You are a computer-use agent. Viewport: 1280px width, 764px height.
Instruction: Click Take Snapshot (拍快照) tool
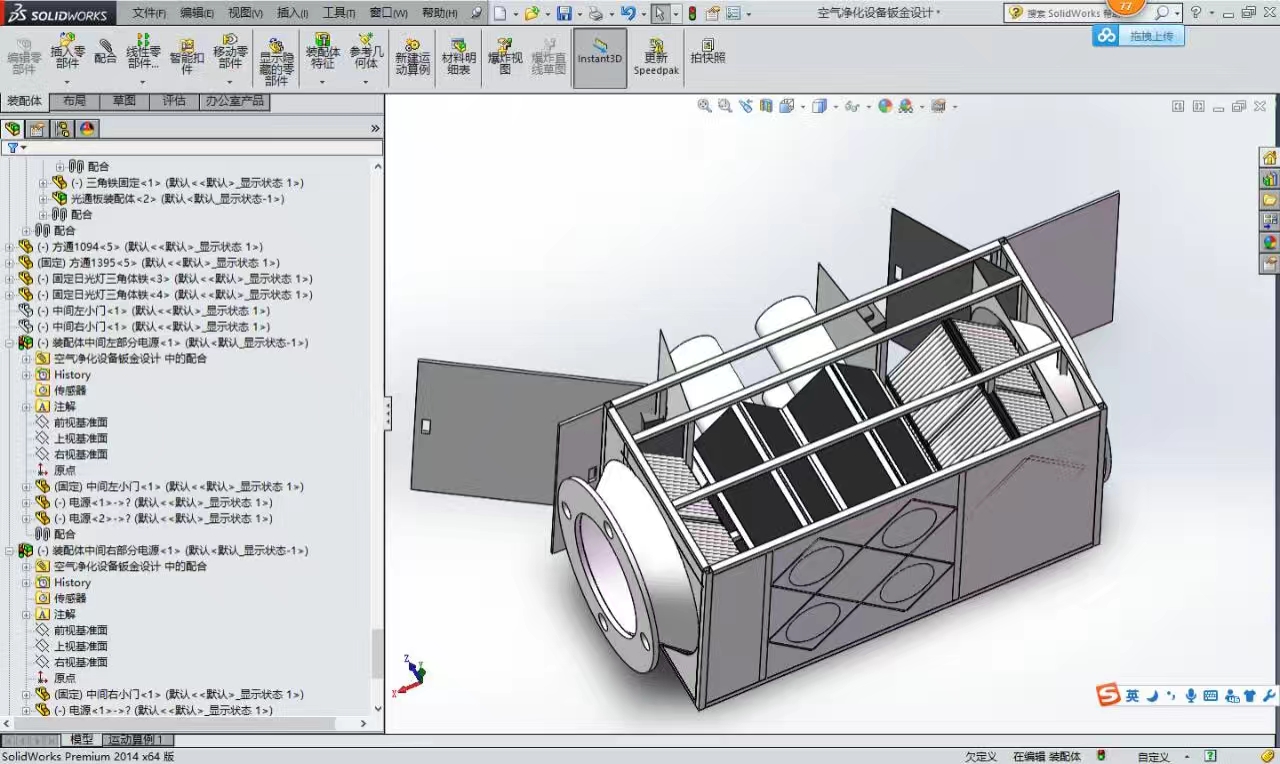[707, 52]
